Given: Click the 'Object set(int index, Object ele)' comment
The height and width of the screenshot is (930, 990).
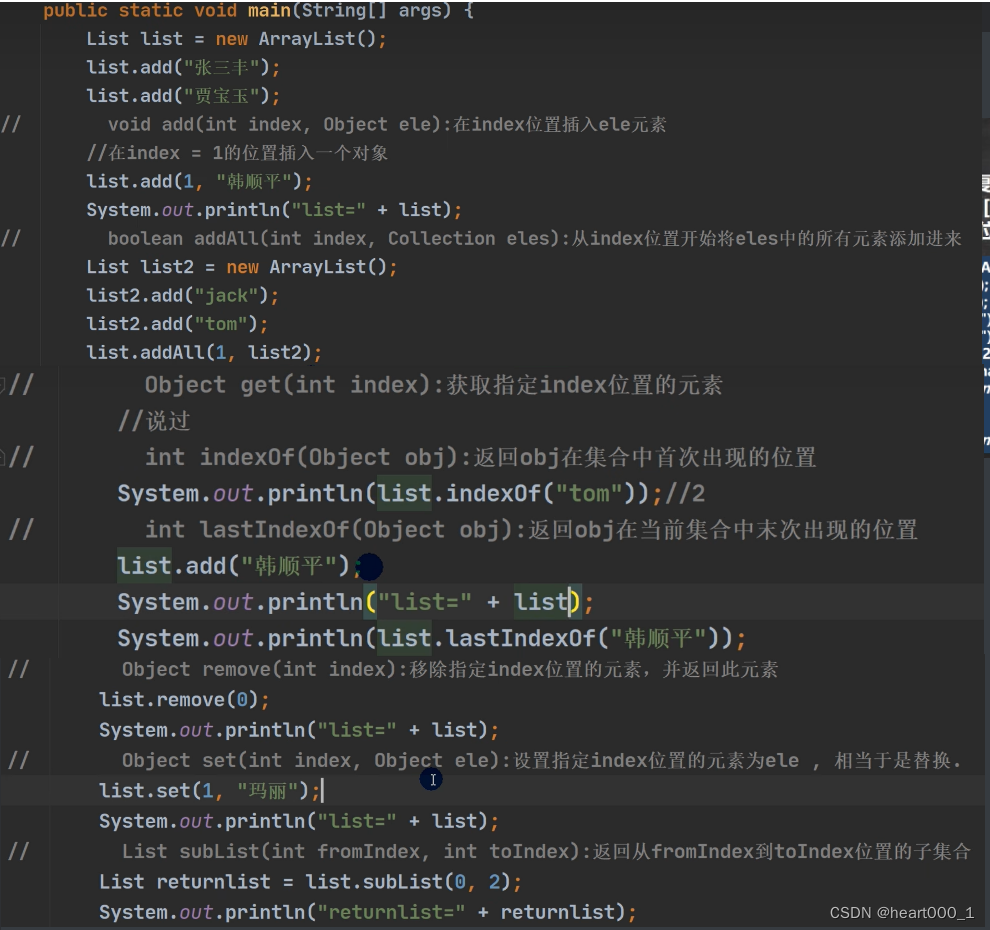Looking at the screenshot, I should pyautogui.click(x=541, y=760).
